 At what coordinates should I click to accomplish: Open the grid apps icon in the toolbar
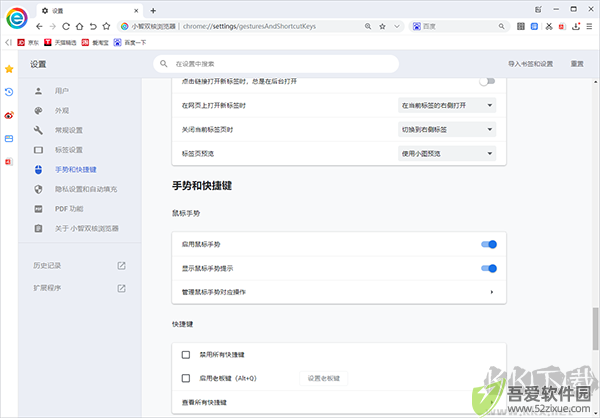click(x=521, y=26)
